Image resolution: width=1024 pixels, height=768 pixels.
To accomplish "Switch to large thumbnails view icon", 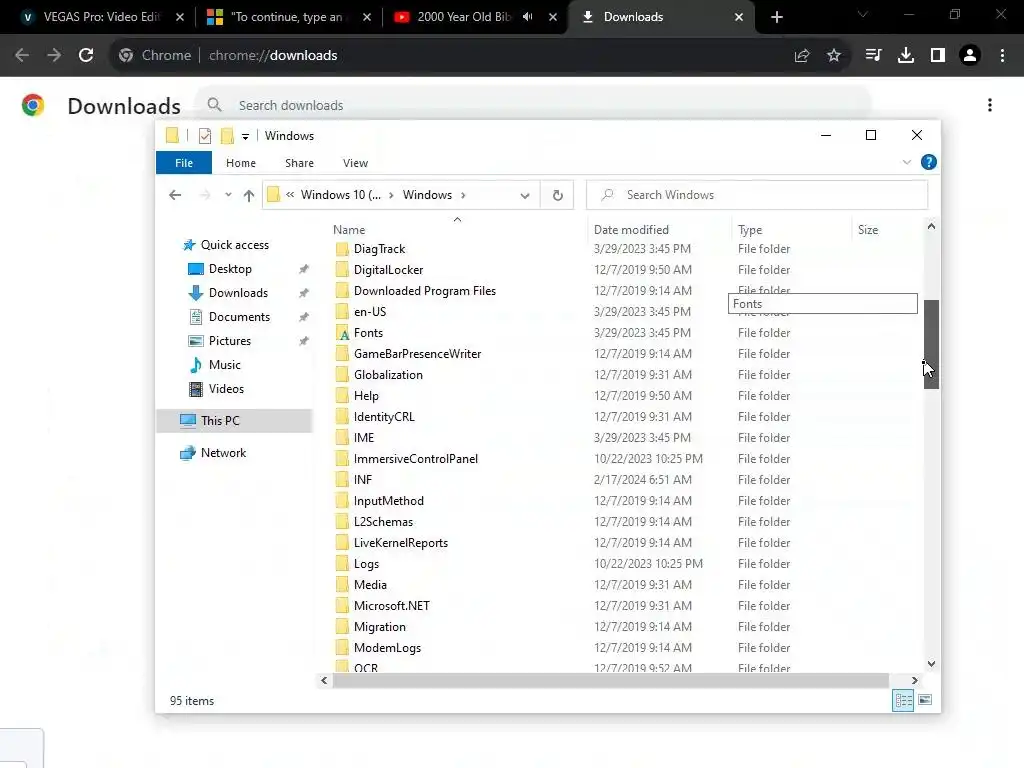I will 925,700.
